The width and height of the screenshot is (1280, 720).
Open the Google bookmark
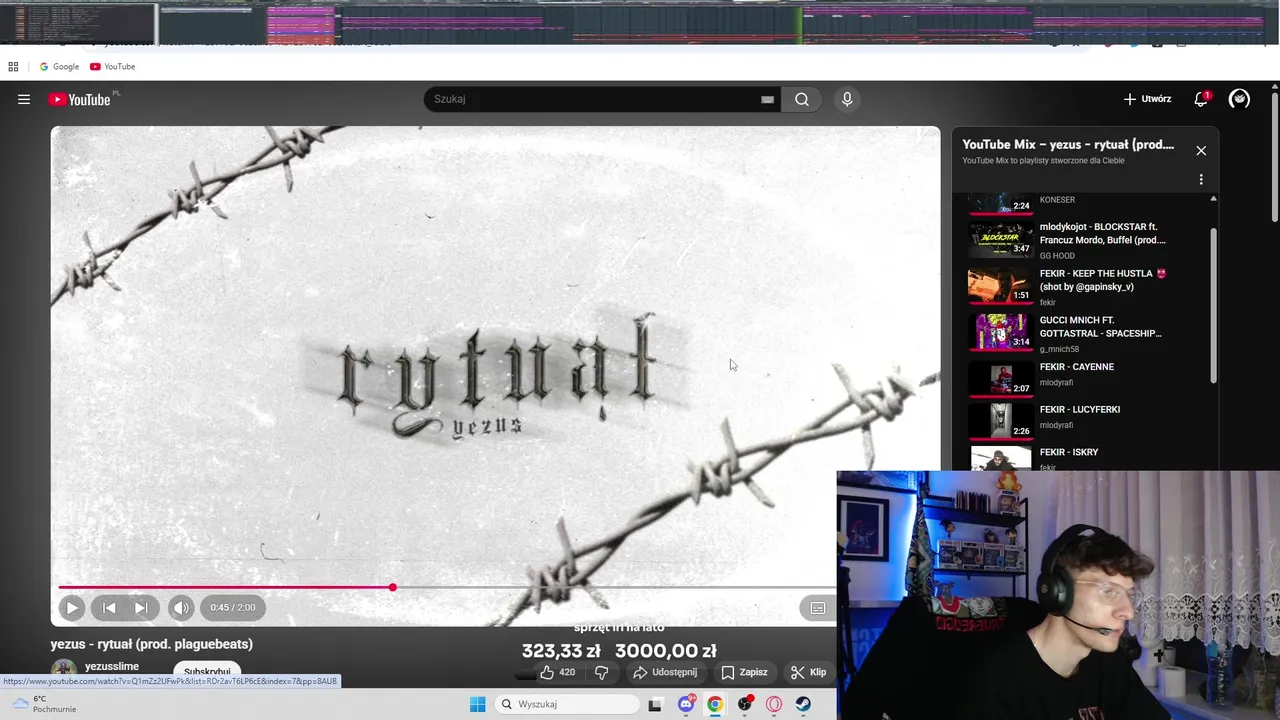point(59,67)
